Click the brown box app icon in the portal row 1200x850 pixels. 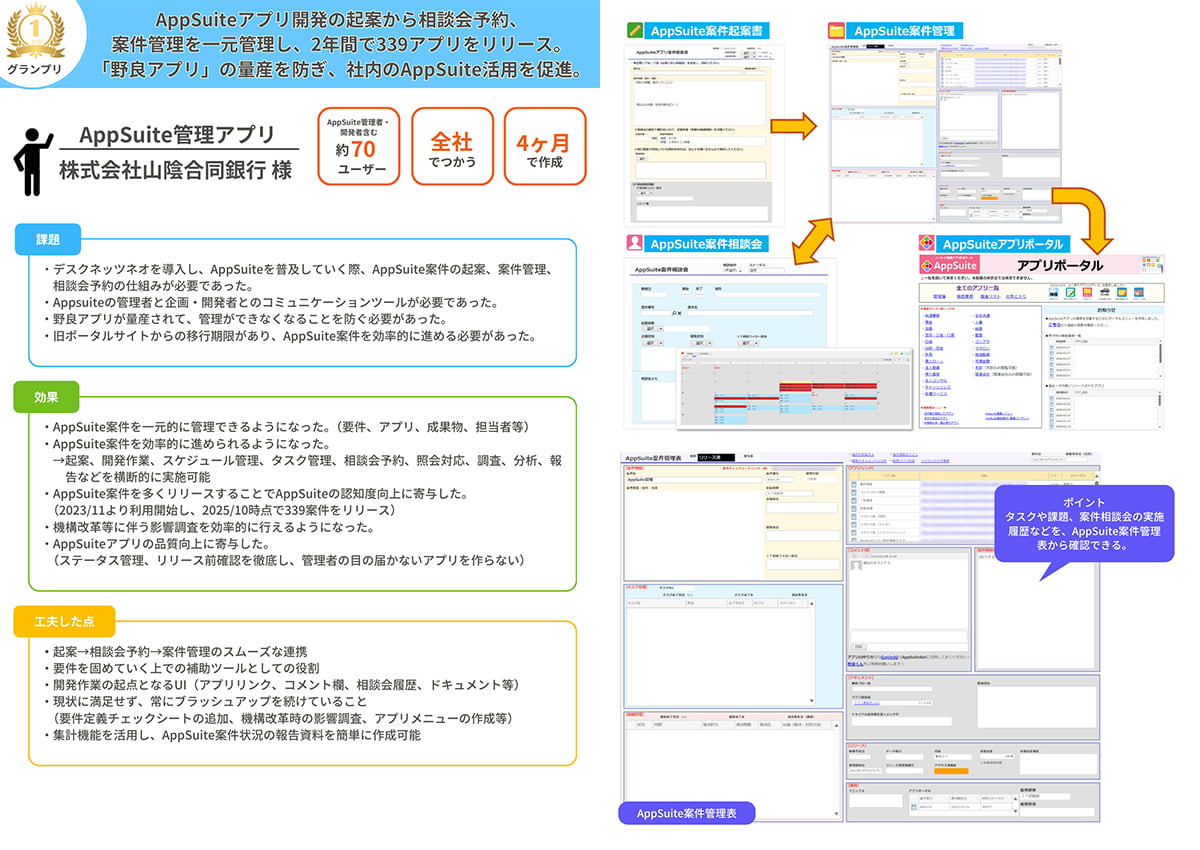(1138, 292)
